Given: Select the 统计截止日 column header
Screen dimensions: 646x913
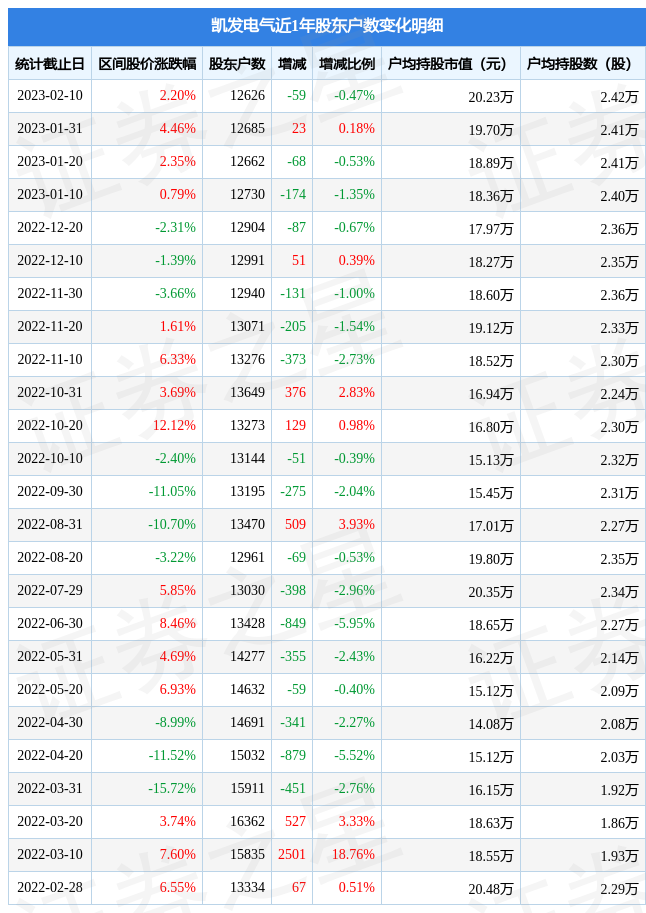Looking at the screenshot, I should [x=50, y=63].
